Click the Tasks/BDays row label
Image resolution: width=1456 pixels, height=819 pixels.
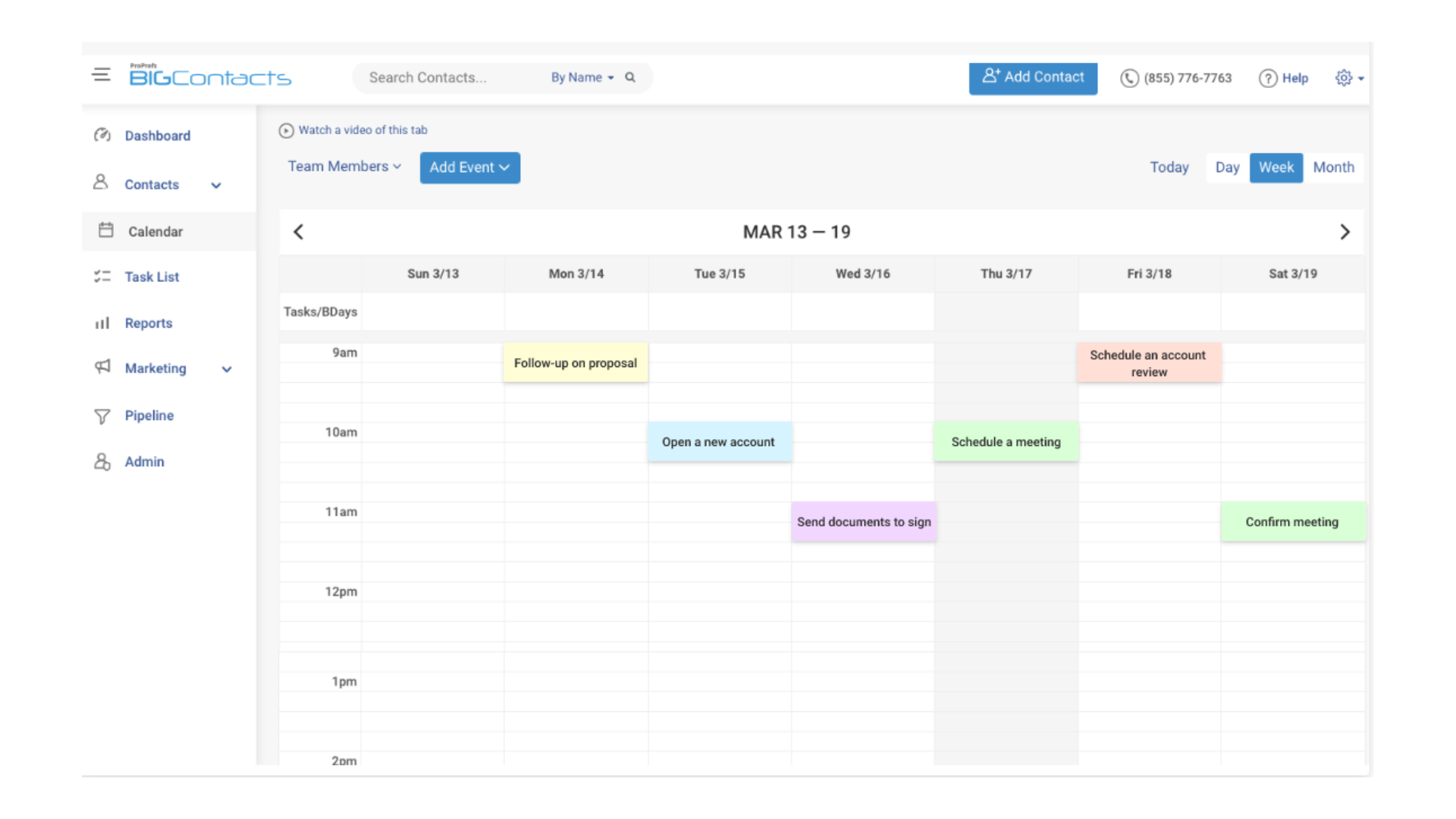click(x=320, y=312)
